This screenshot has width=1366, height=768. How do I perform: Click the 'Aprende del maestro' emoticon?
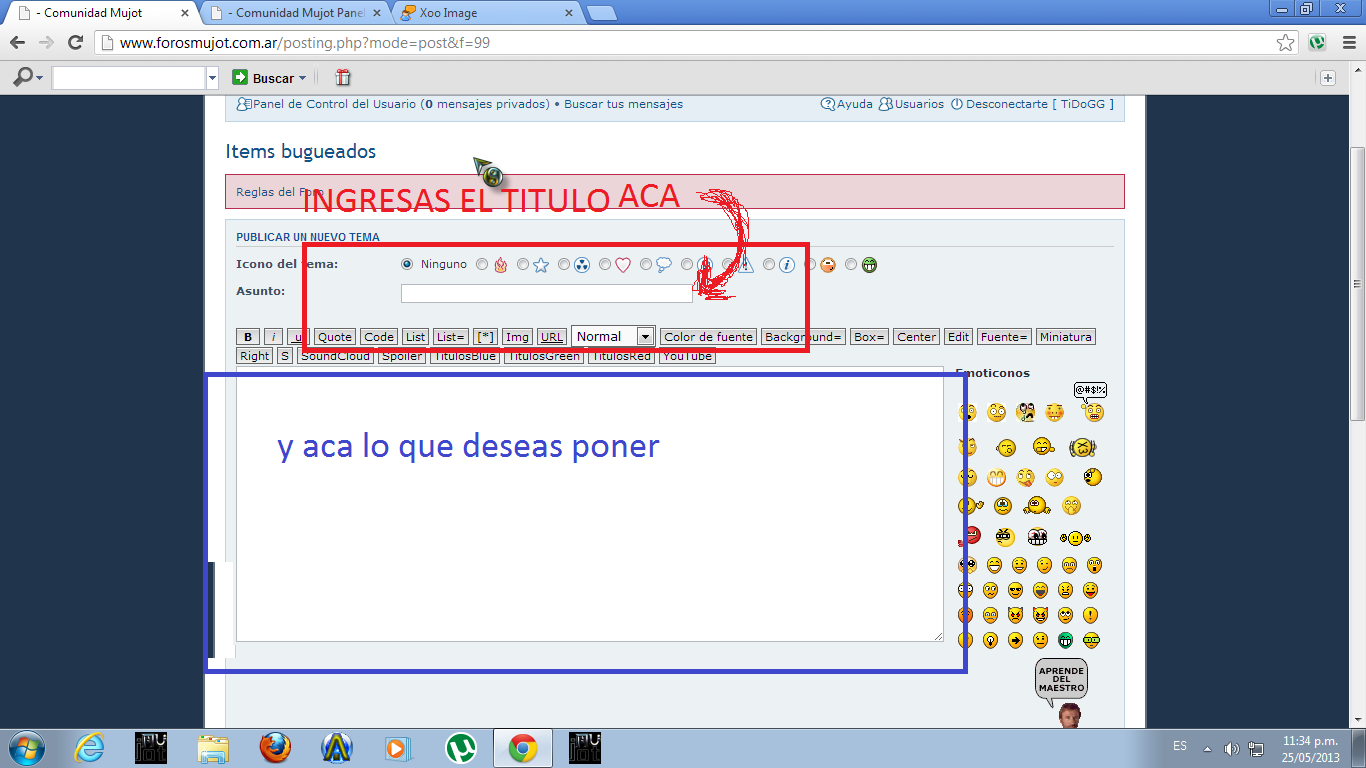(1062, 692)
